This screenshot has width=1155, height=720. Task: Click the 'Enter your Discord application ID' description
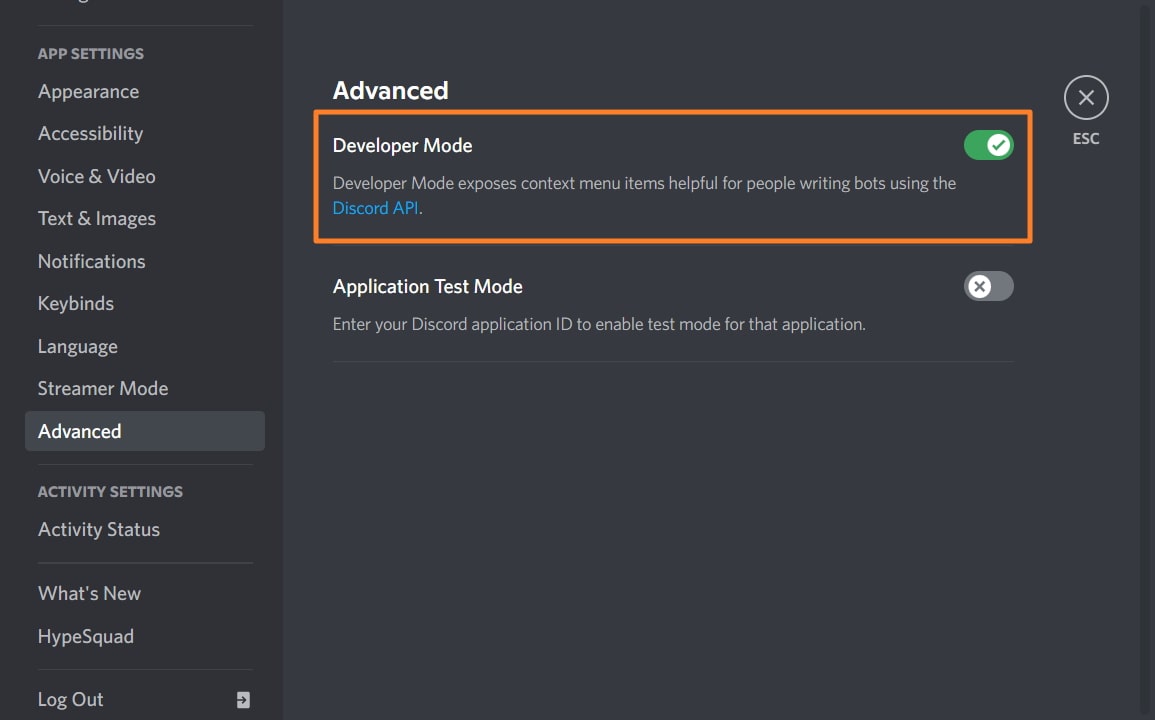click(599, 324)
